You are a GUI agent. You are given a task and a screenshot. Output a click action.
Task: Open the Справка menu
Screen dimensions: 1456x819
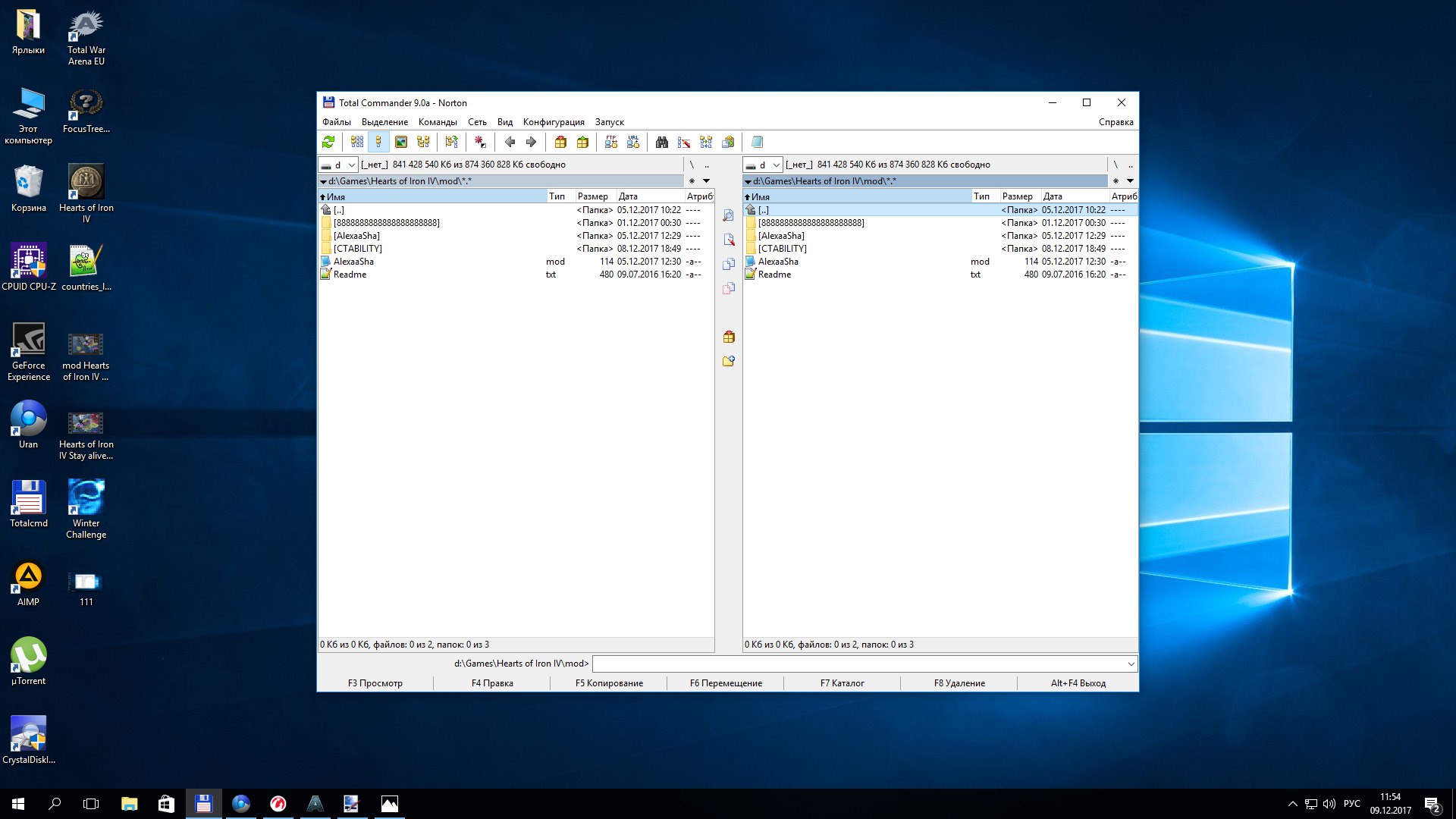1116,122
